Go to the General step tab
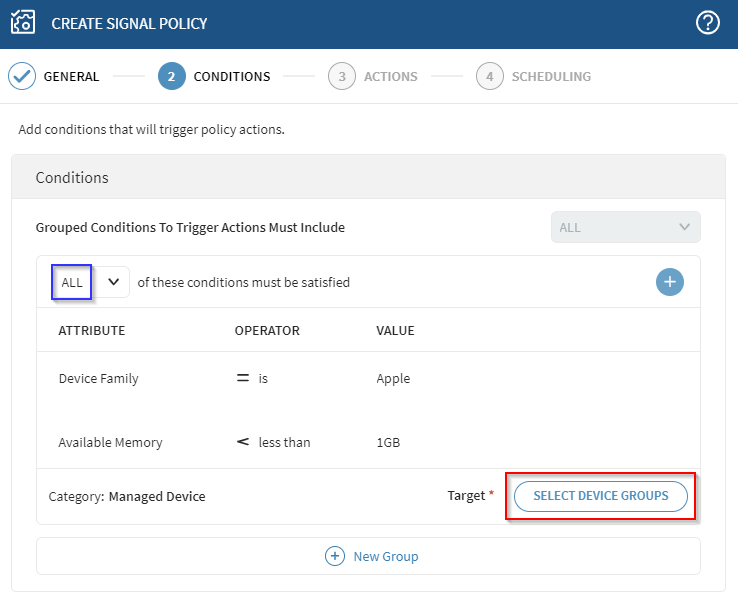738x601 pixels. pyautogui.click(x=71, y=76)
